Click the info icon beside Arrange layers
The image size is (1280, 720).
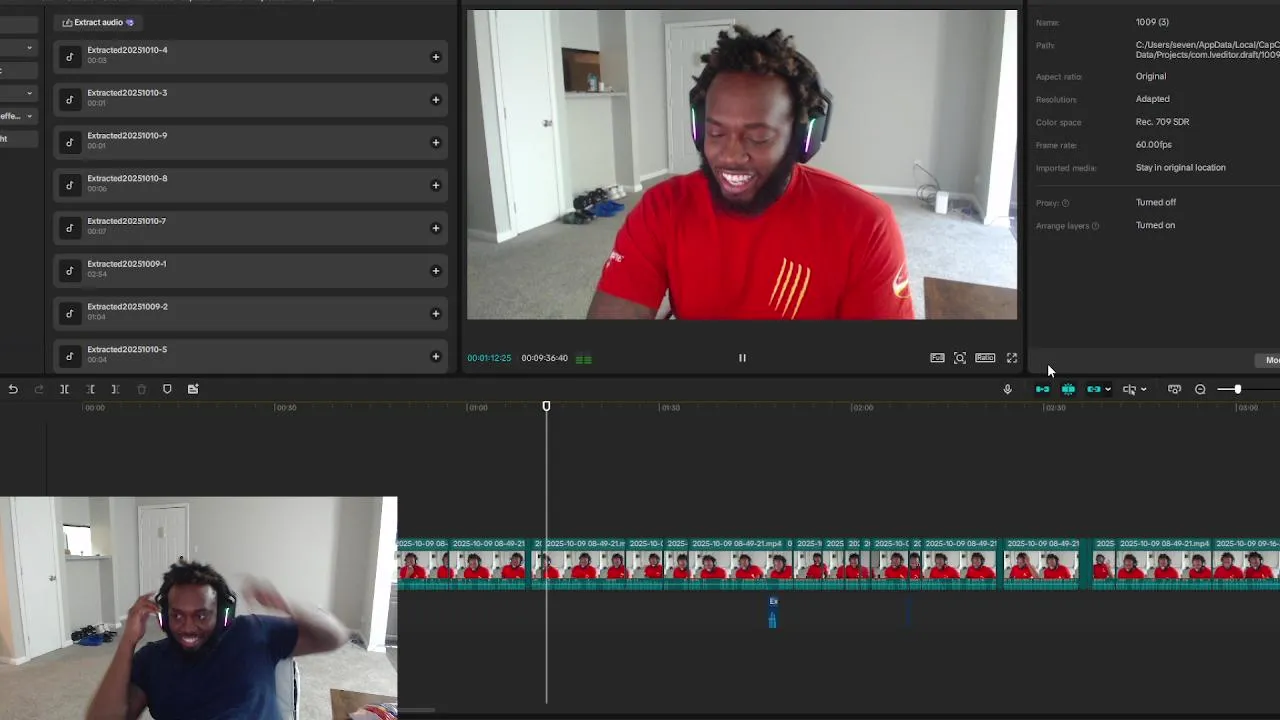click(1095, 226)
